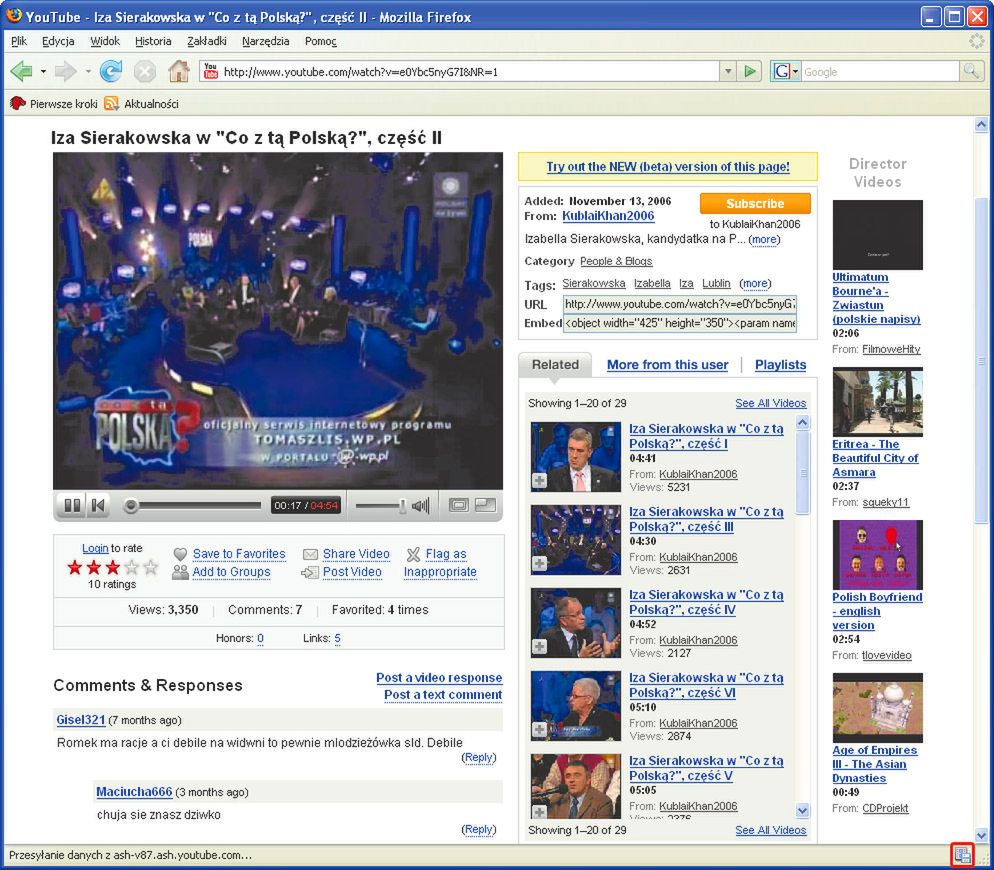Restart video with the rewind-to-start button
994x870 pixels.
coord(98,505)
